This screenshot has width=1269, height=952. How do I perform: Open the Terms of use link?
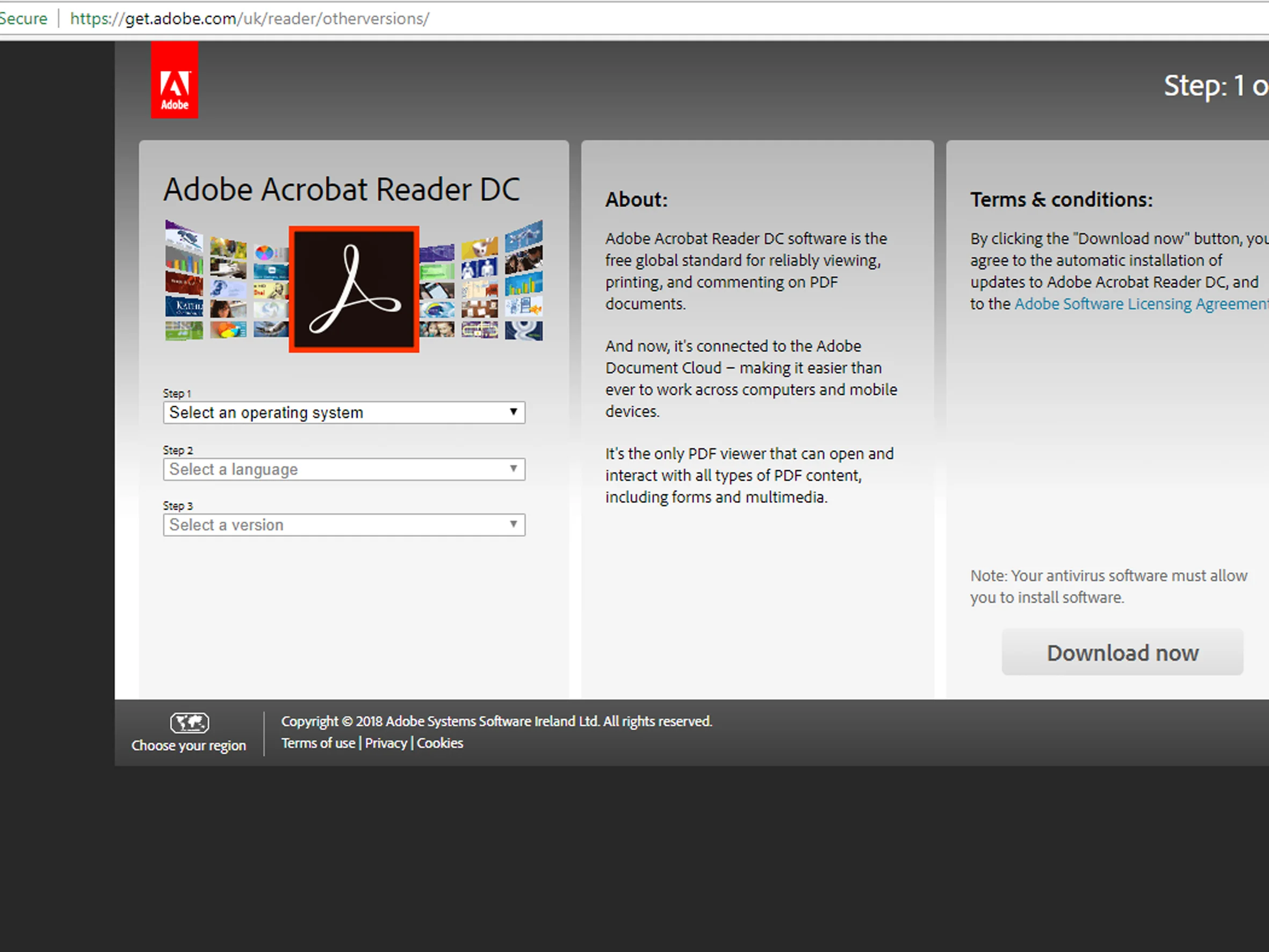pyautogui.click(x=319, y=743)
